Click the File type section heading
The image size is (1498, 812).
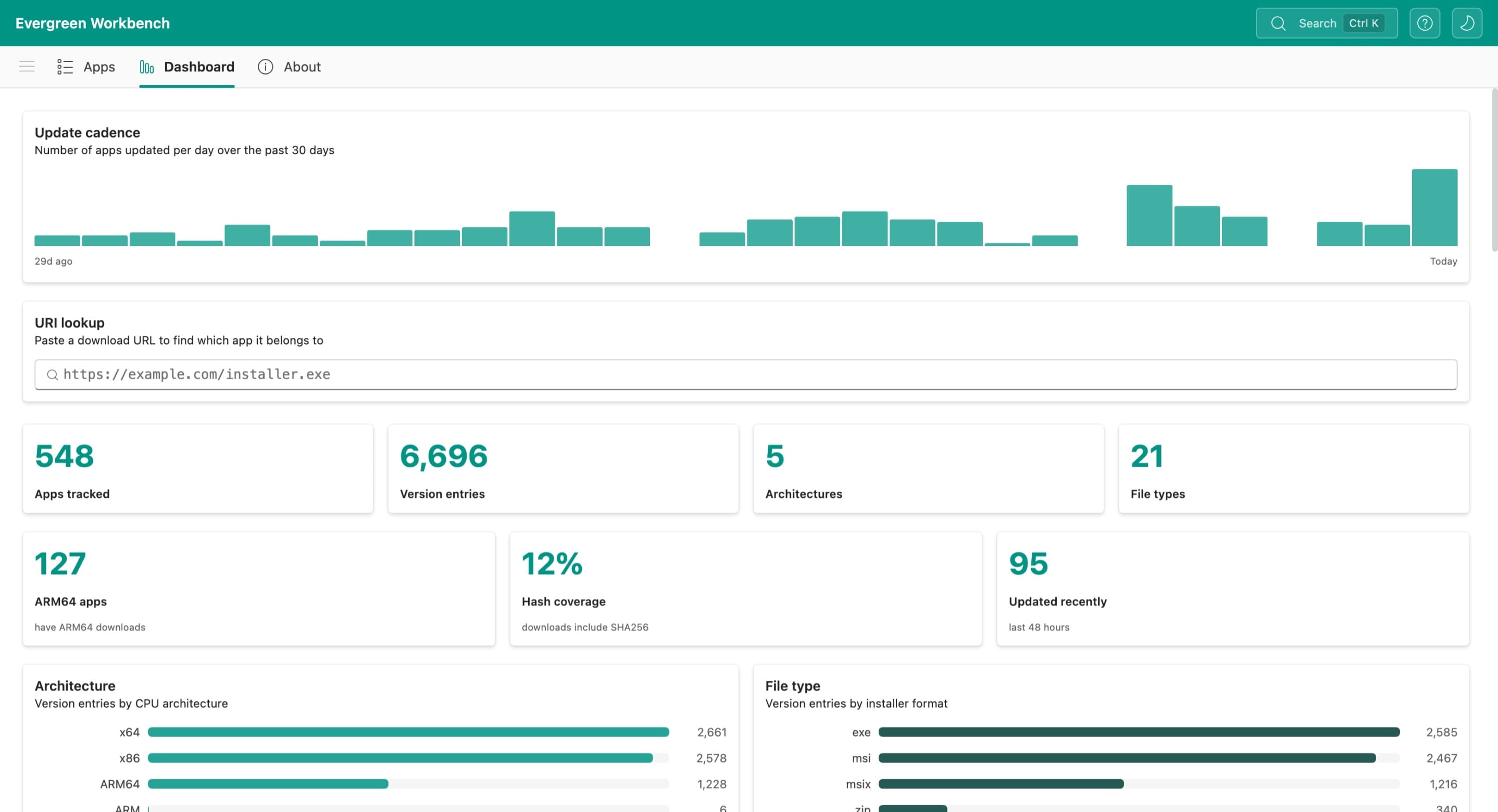pos(793,686)
